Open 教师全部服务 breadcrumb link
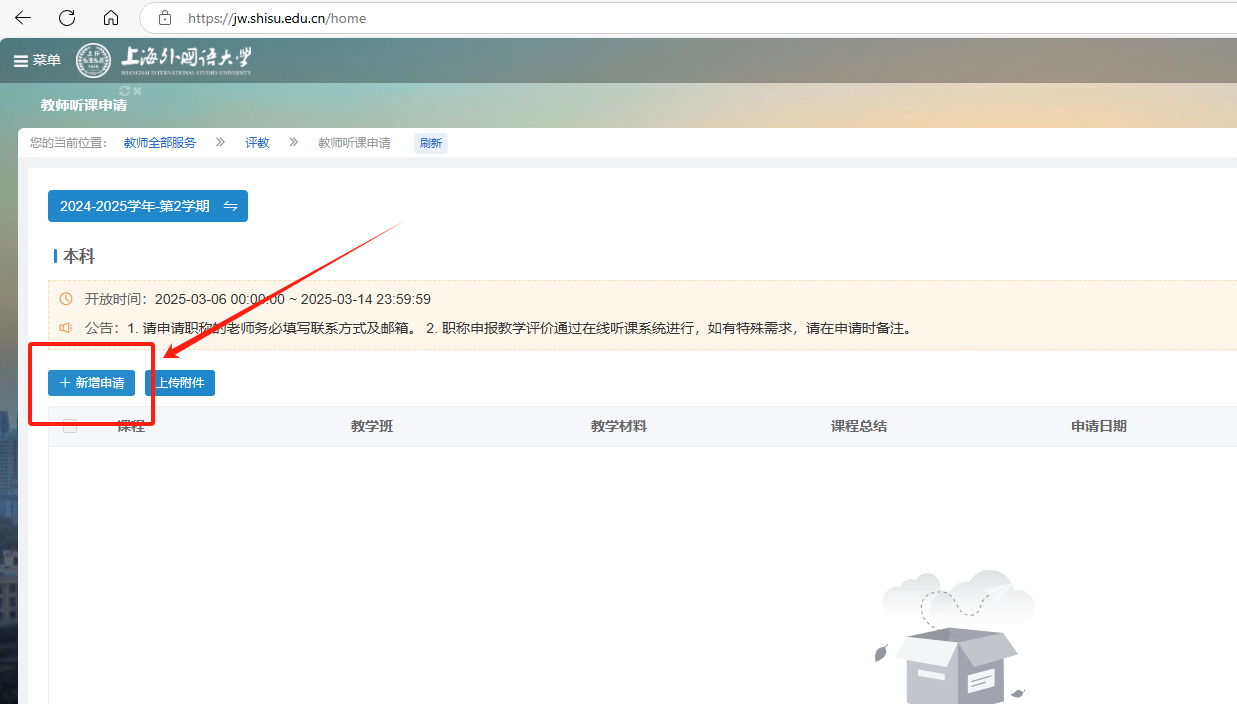This screenshot has width=1237, height=704. 160,143
